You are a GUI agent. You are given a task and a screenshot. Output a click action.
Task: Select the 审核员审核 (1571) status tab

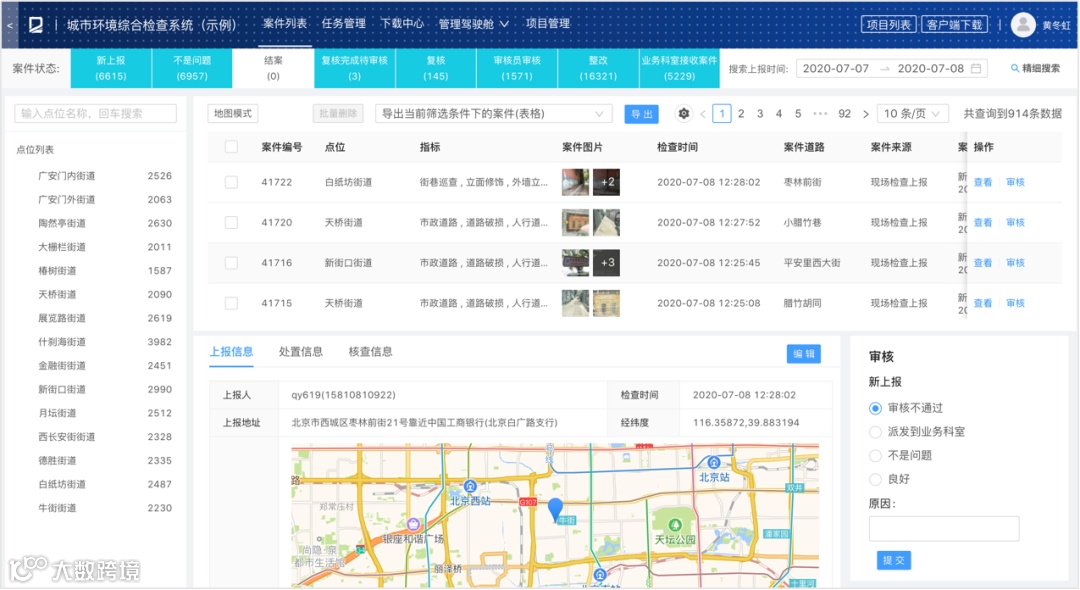click(x=517, y=68)
